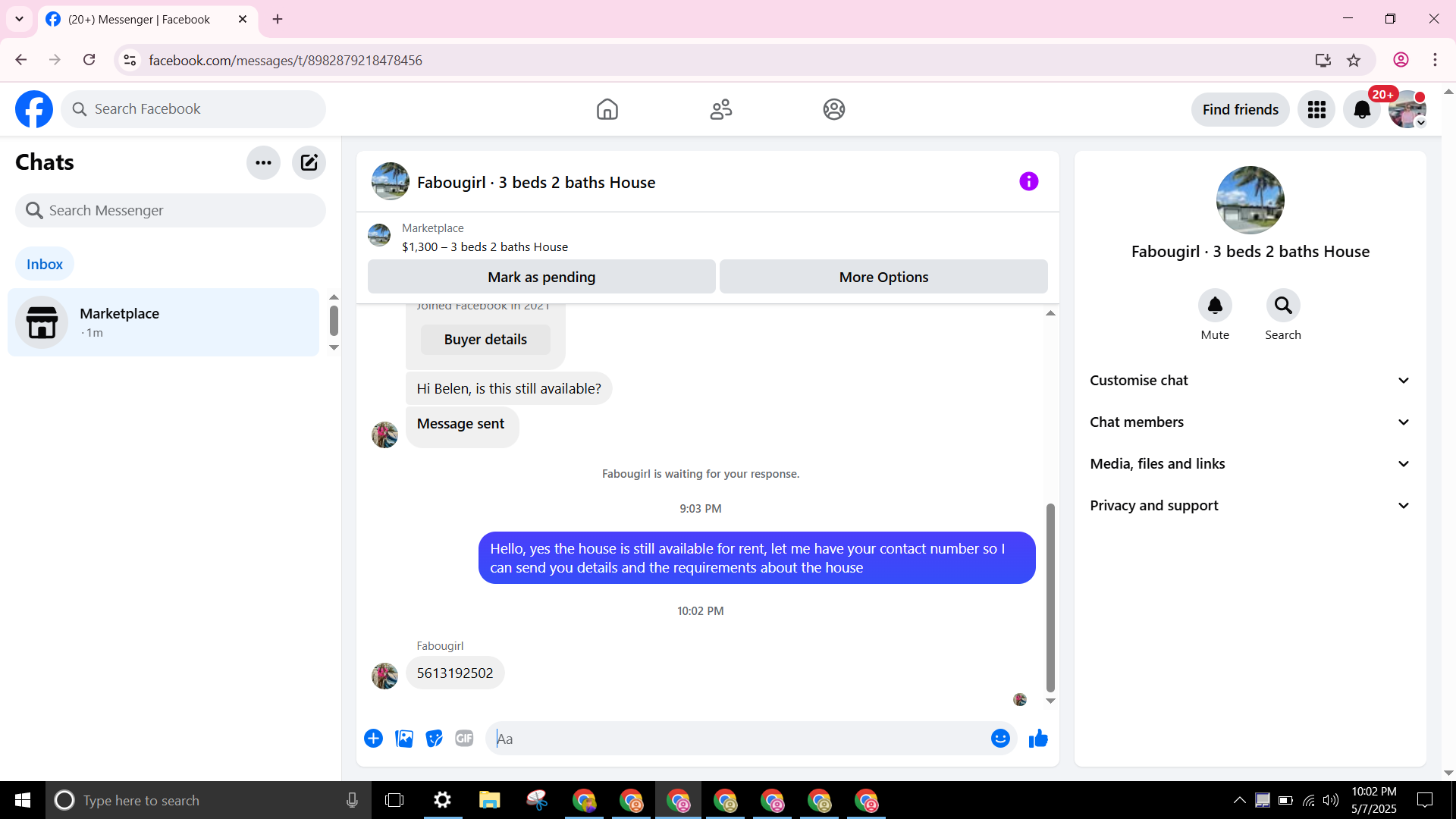Select the Inbox tab
The image size is (1456, 819).
(x=45, y=264)
